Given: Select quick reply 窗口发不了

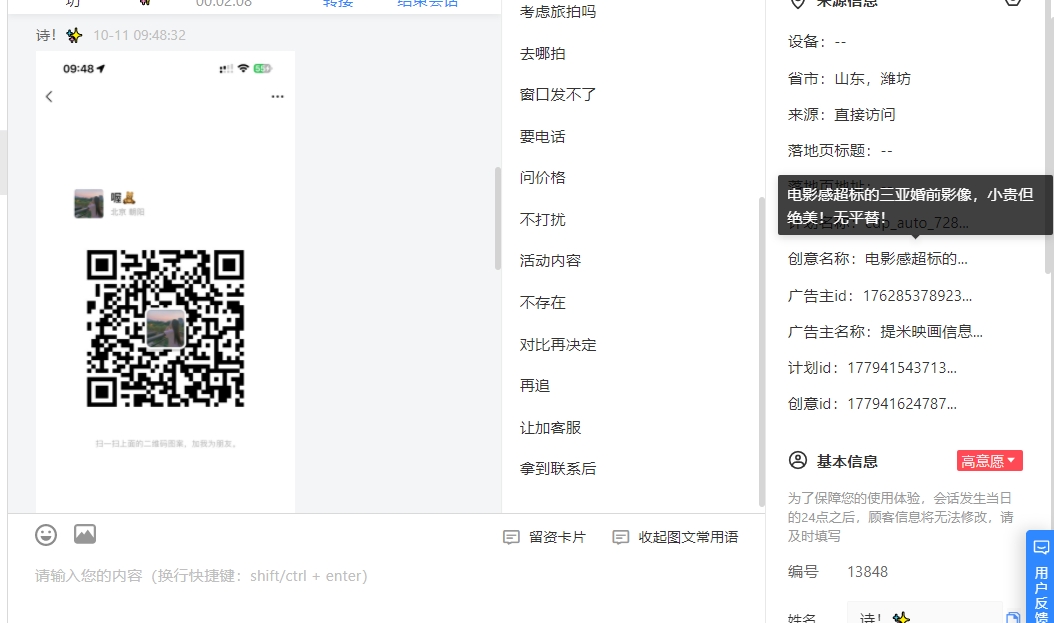Looking at the screenshot, I should tap(558, 95).
